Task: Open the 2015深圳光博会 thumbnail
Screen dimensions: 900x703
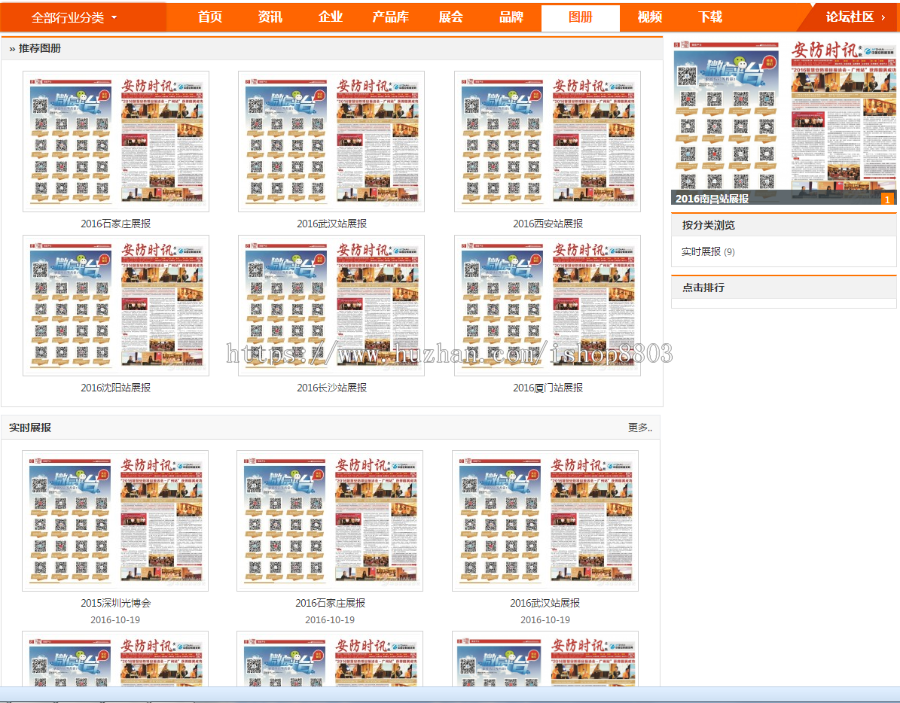Action: [x=115, y=521]
